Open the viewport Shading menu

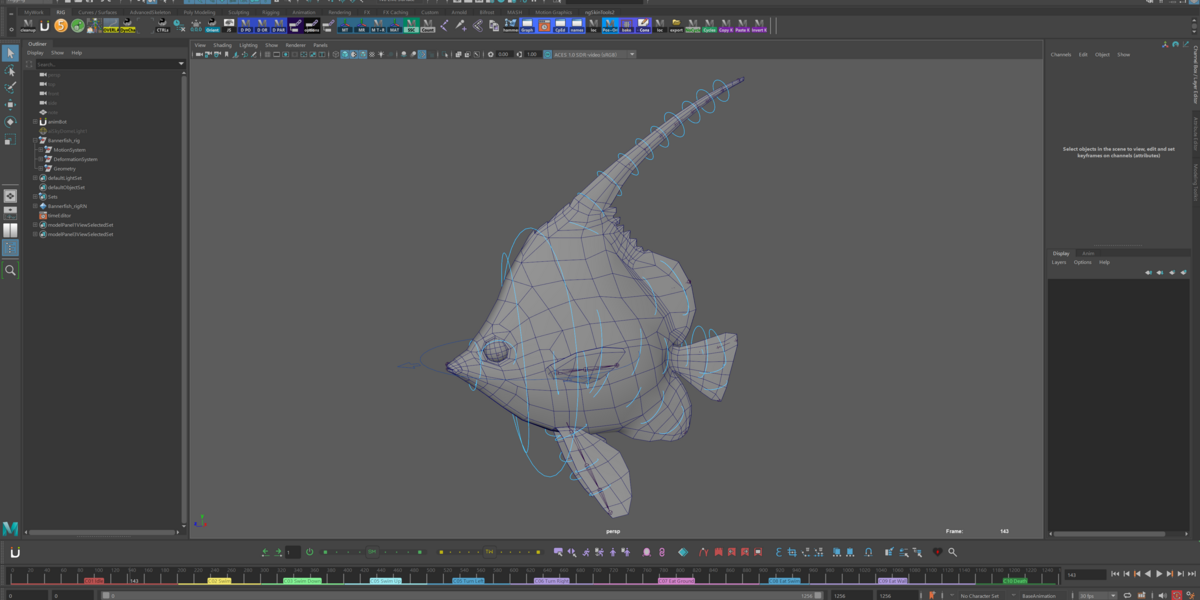click(x=222, y=45)
